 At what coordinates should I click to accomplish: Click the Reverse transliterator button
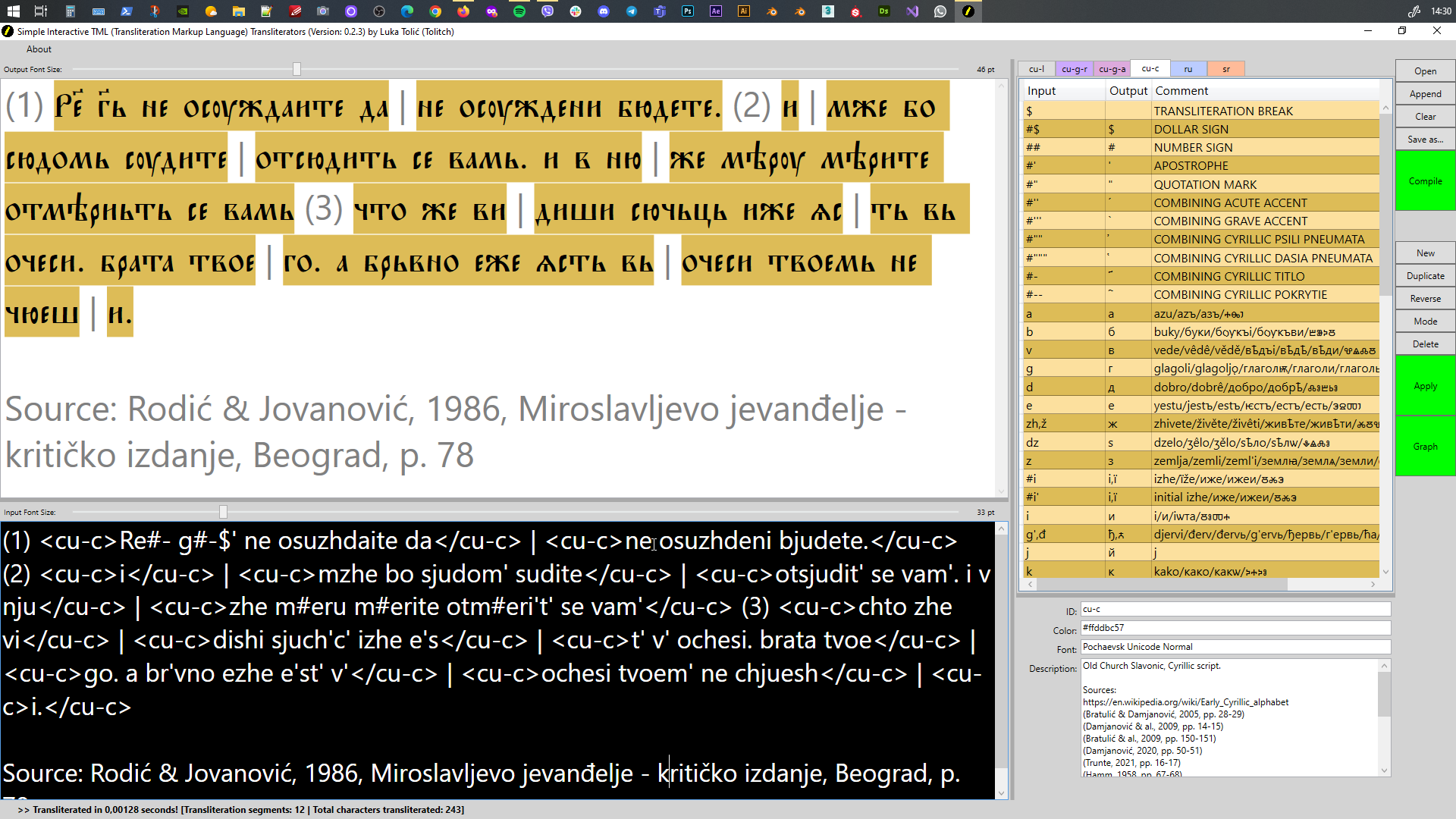pos(1424,298)
